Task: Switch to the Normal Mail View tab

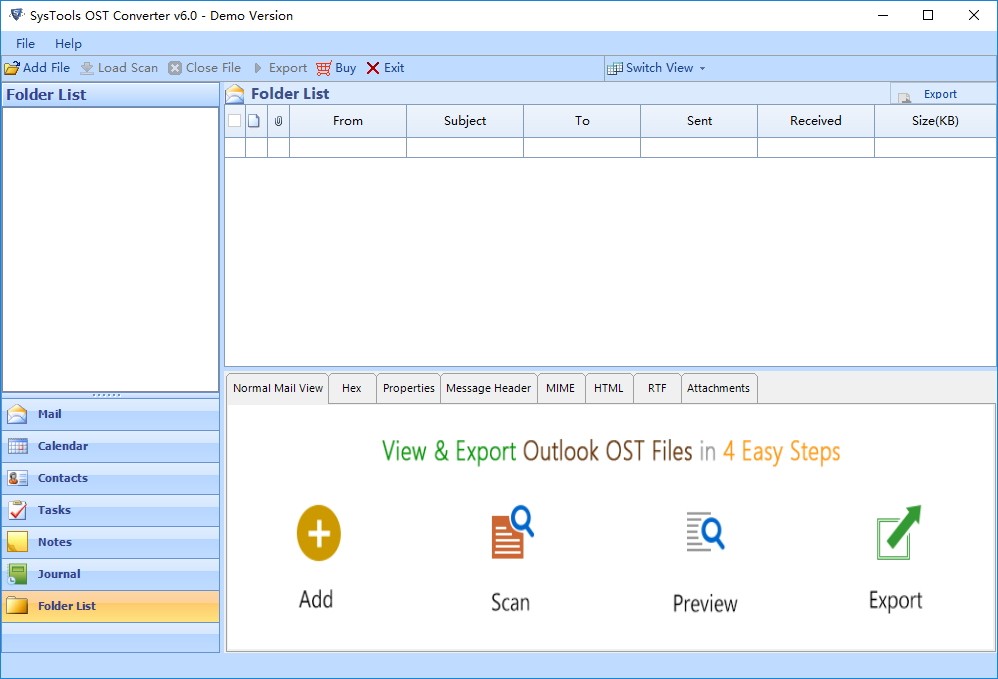Action: [278, 388]
